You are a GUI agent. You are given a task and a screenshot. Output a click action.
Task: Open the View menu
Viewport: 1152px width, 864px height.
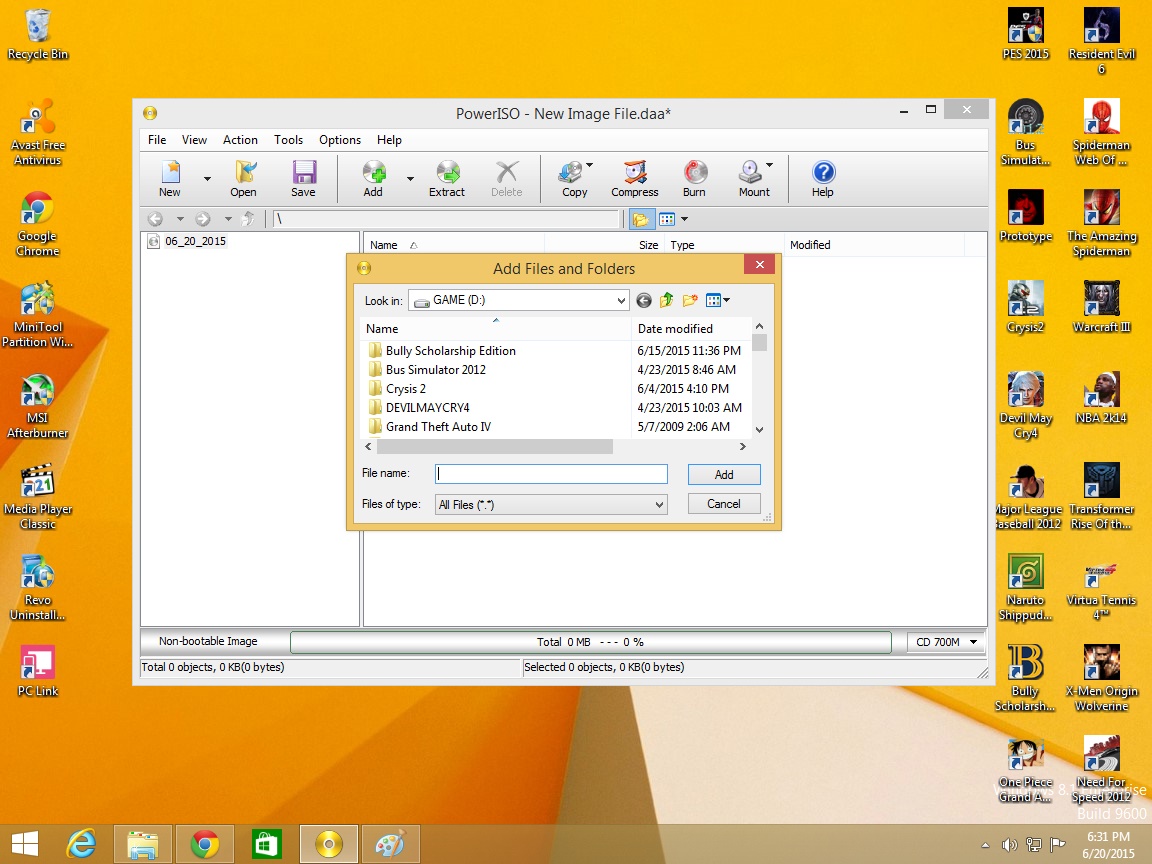tap(194, 140)
